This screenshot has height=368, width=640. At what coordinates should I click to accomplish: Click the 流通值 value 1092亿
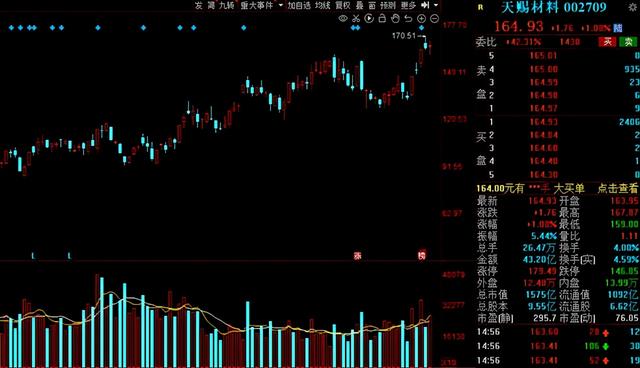tap(623, 295)
